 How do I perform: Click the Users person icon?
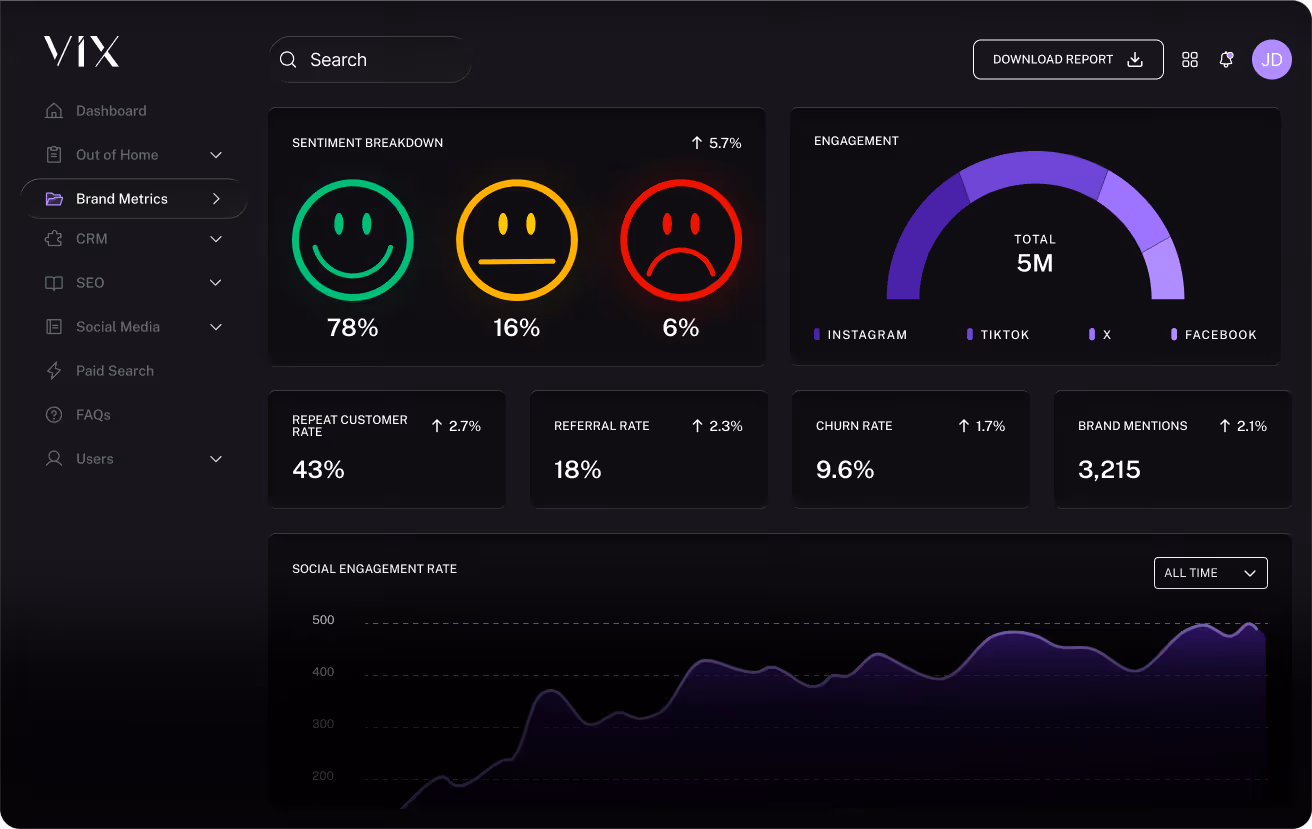(x=54, y=459)
